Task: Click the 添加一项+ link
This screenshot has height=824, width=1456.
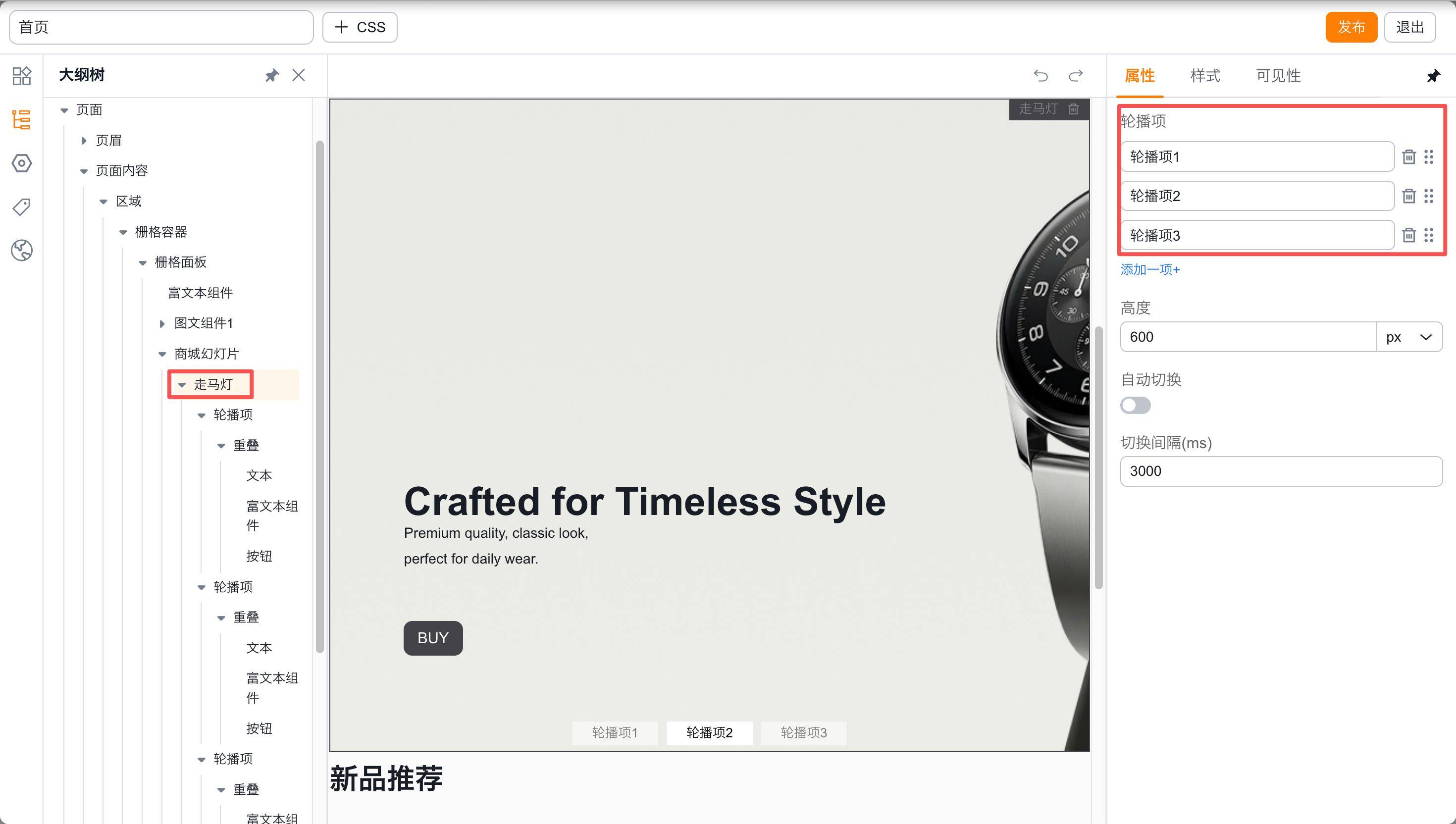Action: click(1150, 269)
